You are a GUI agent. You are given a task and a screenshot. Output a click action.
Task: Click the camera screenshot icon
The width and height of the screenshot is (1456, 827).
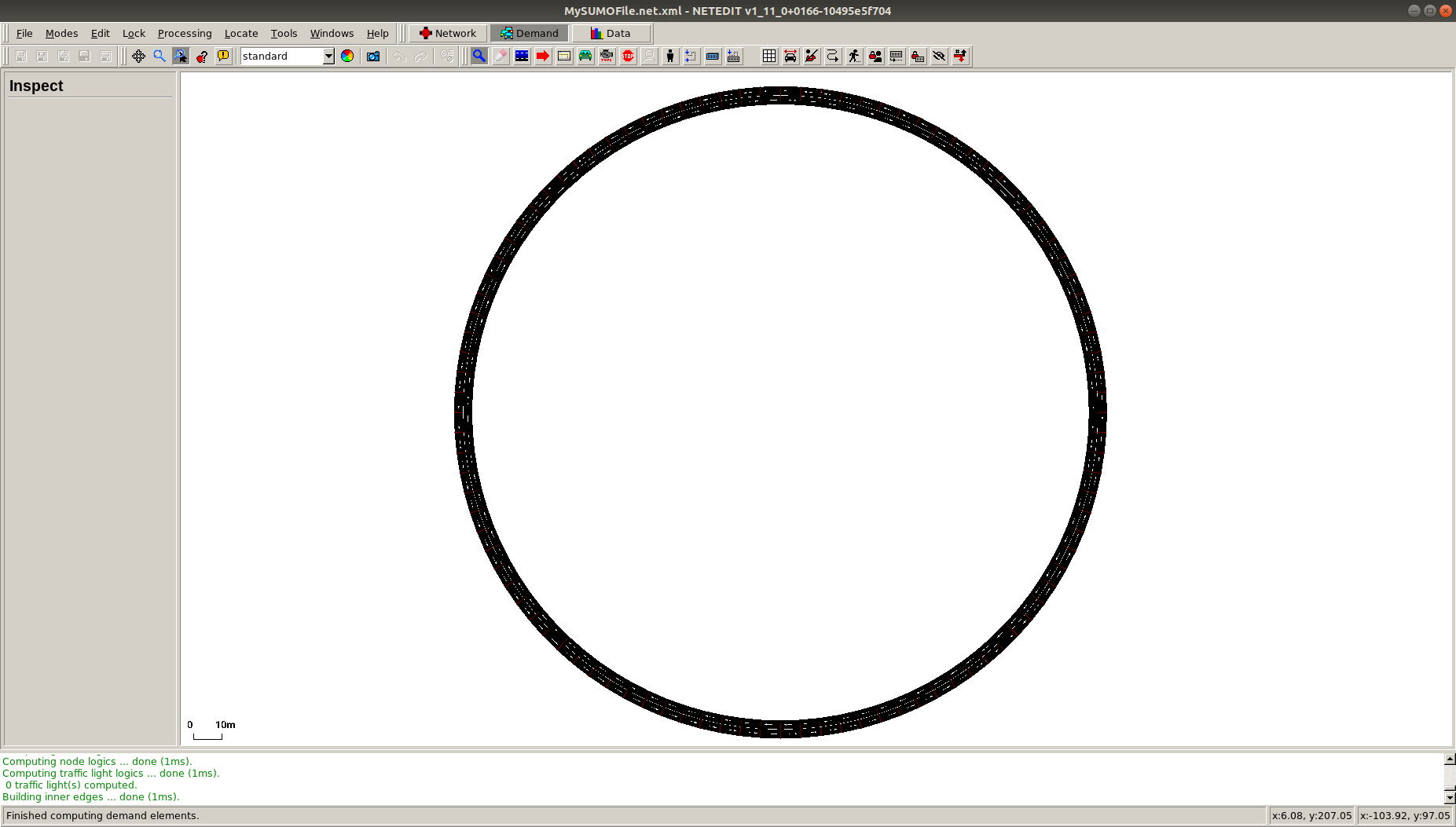[x=373, y=56]
